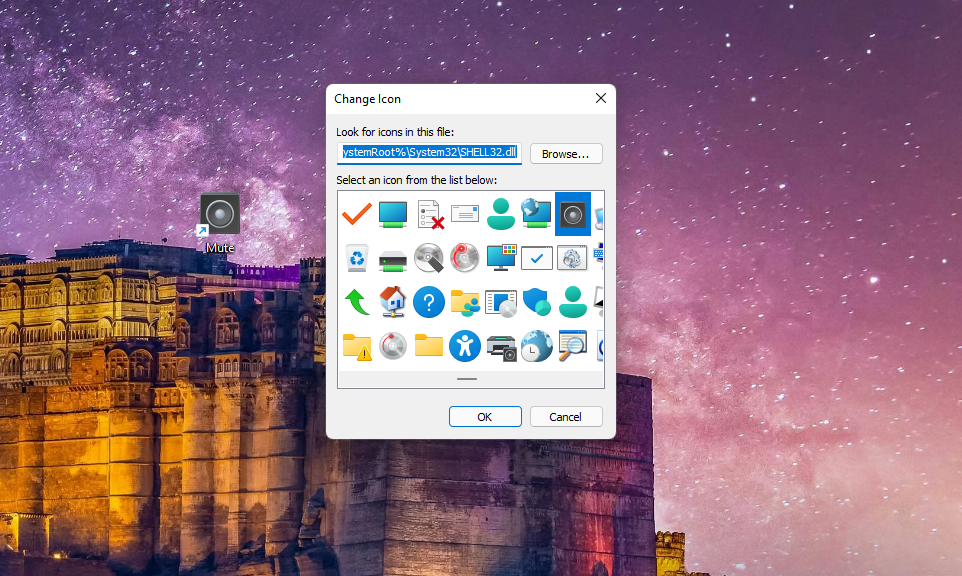Select the hard drive icon

[393, 257]
